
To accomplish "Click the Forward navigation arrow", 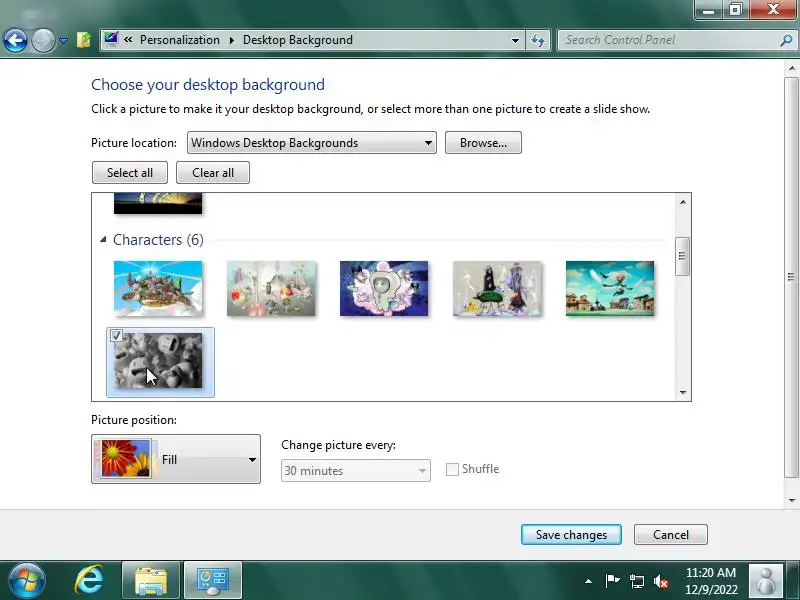I will point(43,40).
